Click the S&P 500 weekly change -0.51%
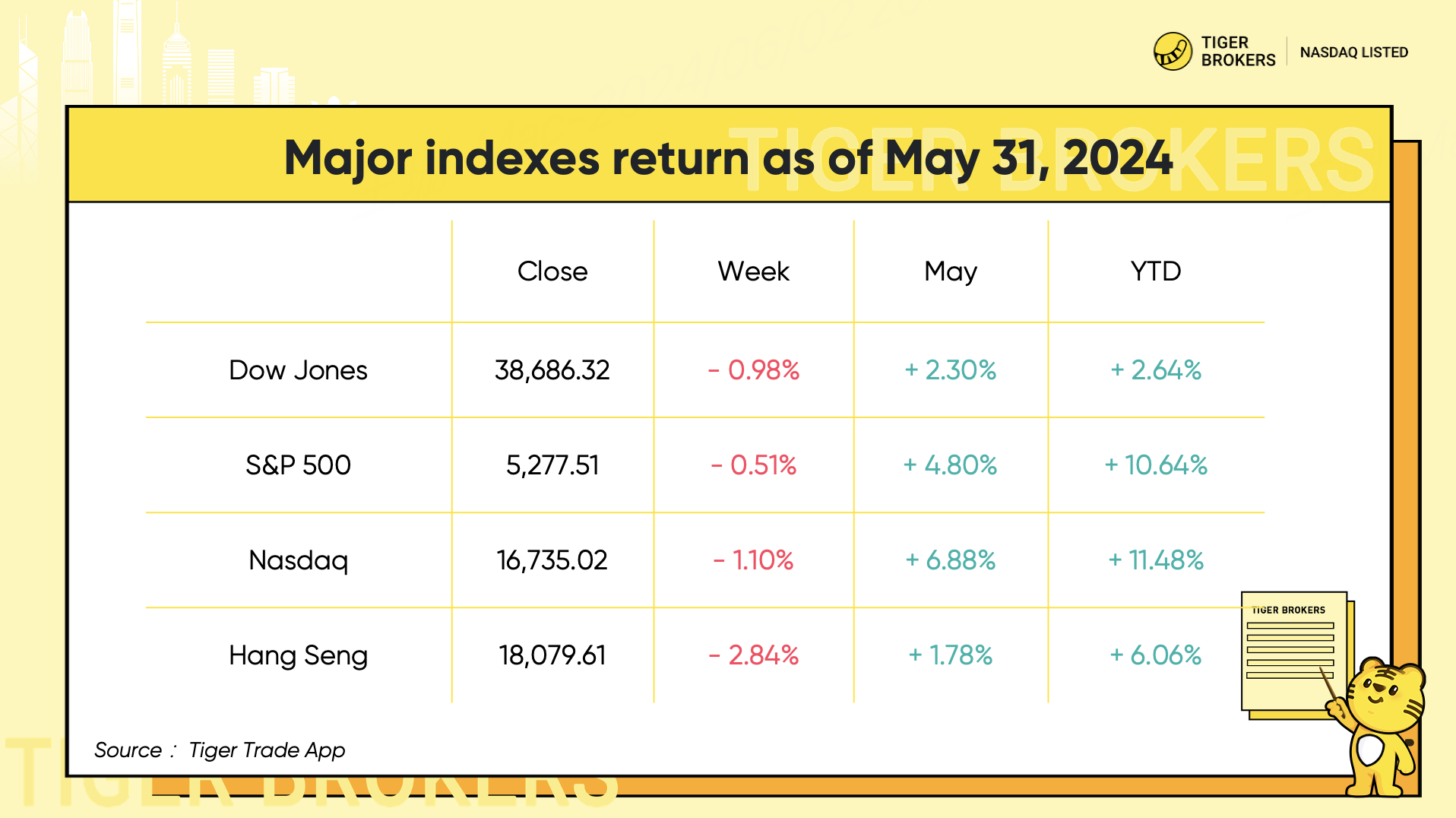 point(753,465)
